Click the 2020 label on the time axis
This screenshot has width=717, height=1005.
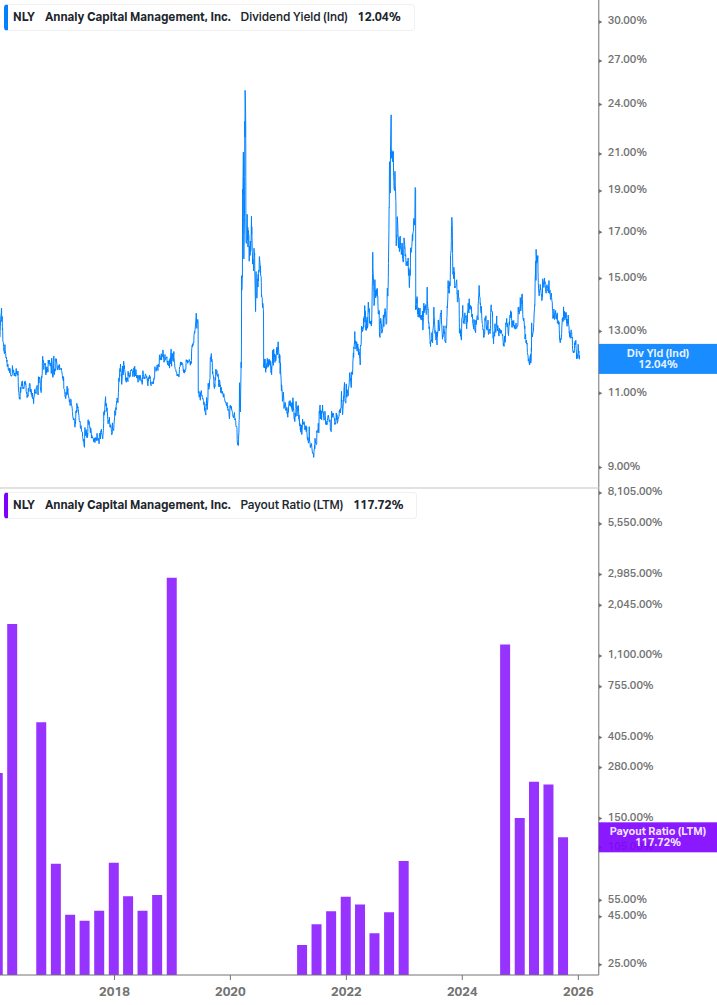tap(231, 991)
